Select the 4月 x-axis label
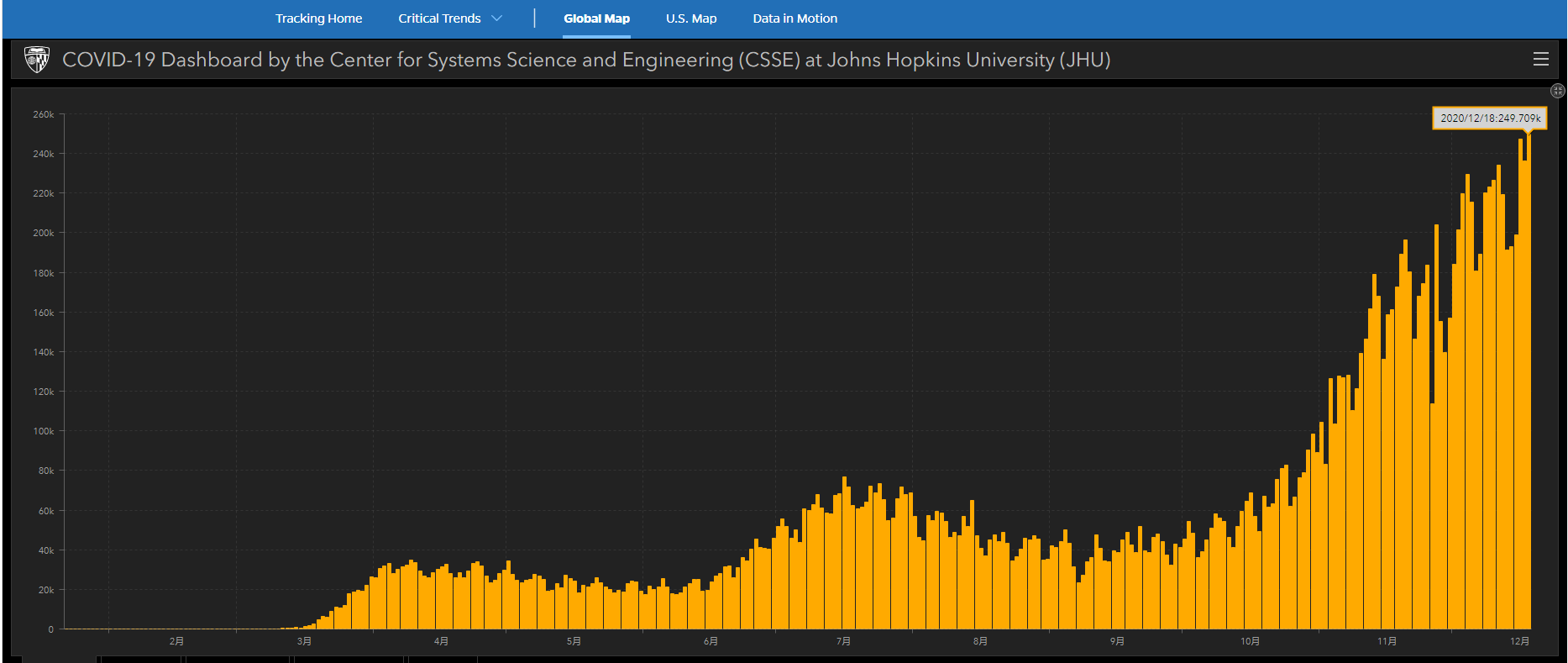This screenshot has width=1568, height=663. click(441, 641)
